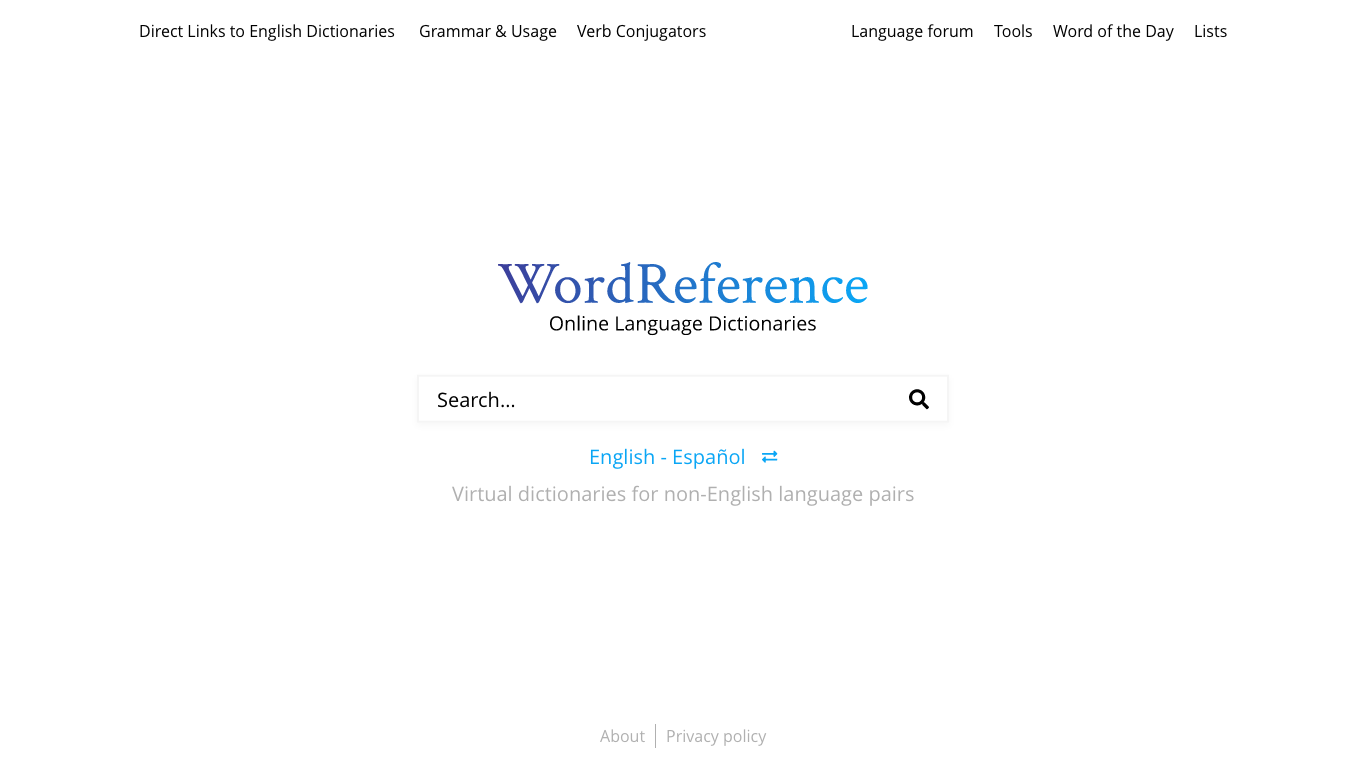The width and height of the screenshot is (1366, 768).
Task: Open the English - Español dictionary selector
Action: 667,457
